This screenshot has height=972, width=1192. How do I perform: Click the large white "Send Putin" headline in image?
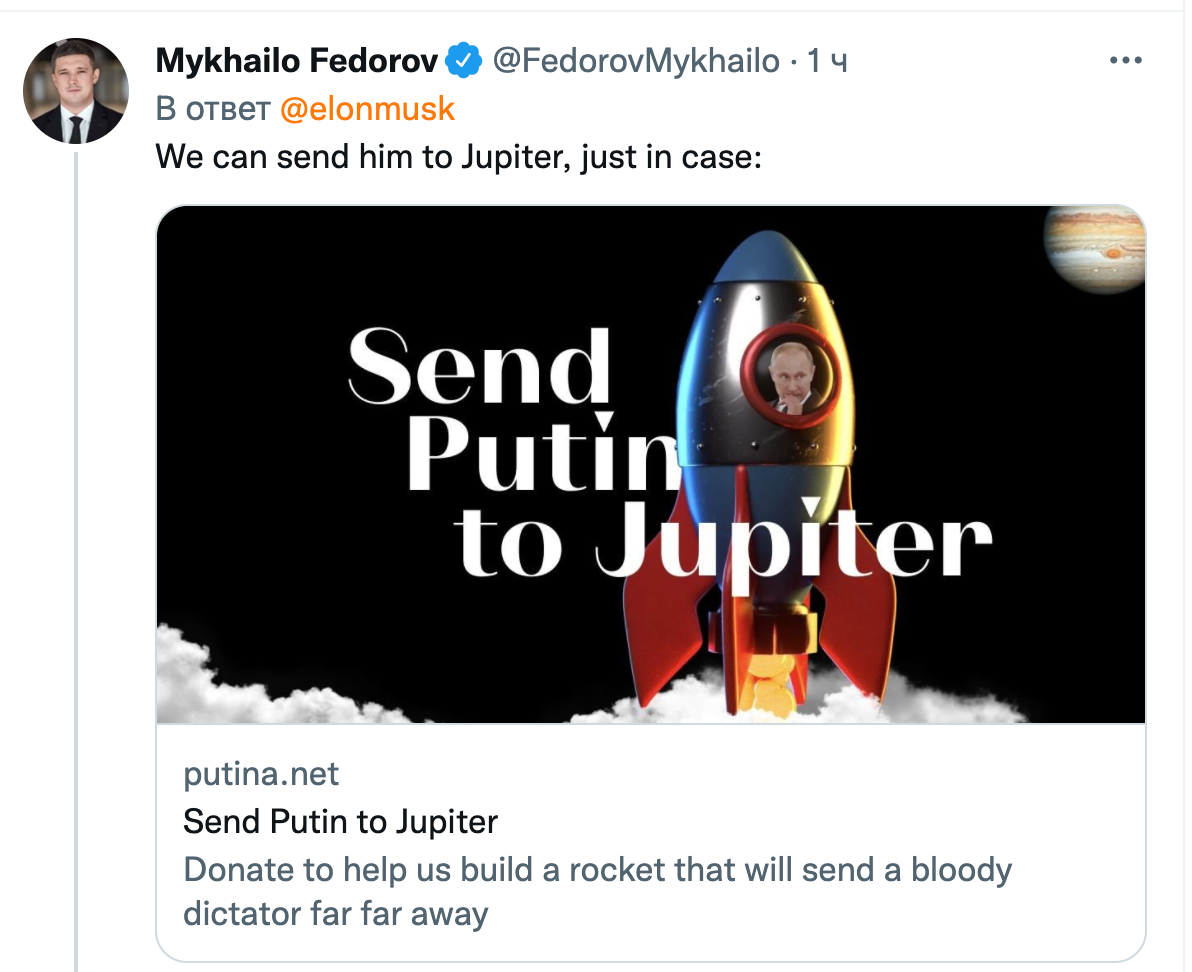click(x=514, y=410)
